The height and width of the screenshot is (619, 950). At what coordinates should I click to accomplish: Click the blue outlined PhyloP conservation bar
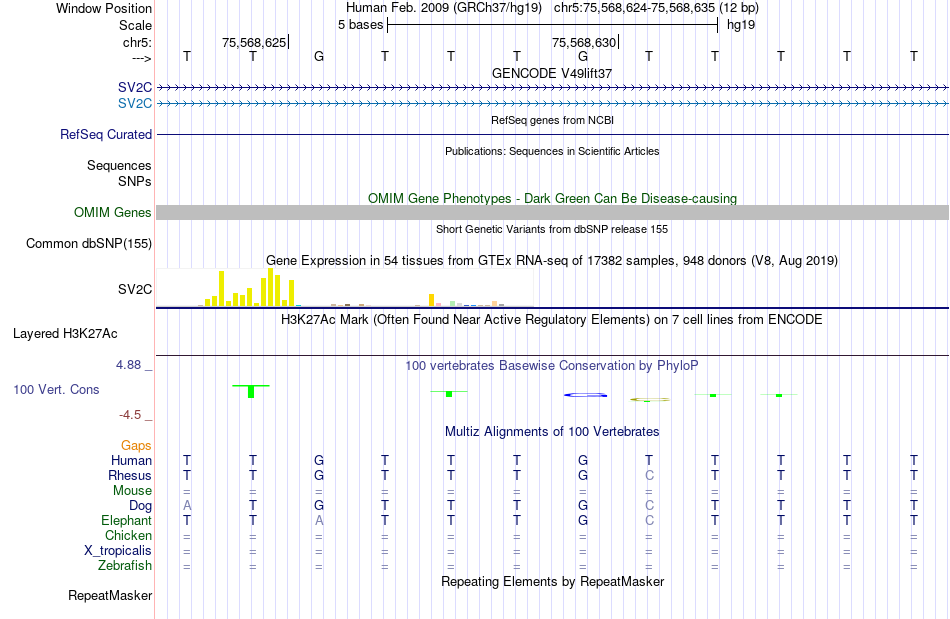585,395
